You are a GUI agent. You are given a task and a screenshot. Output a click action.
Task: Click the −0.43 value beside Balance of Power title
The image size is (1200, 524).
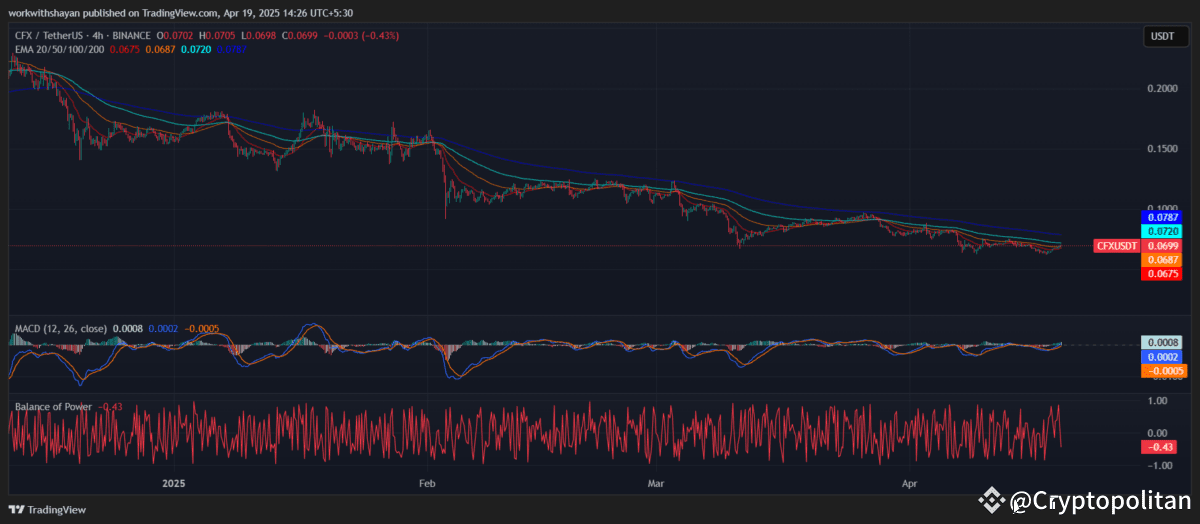[x=109, y=406]
